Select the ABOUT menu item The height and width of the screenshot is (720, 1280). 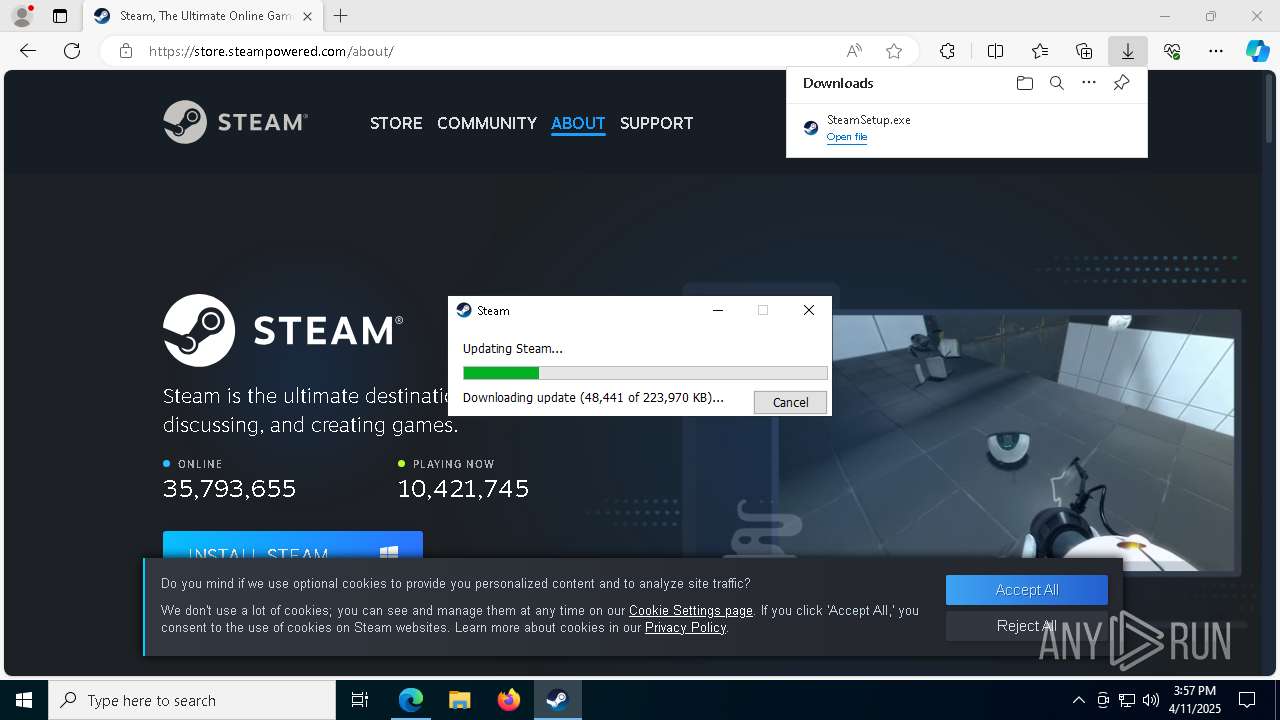(578, 123)
